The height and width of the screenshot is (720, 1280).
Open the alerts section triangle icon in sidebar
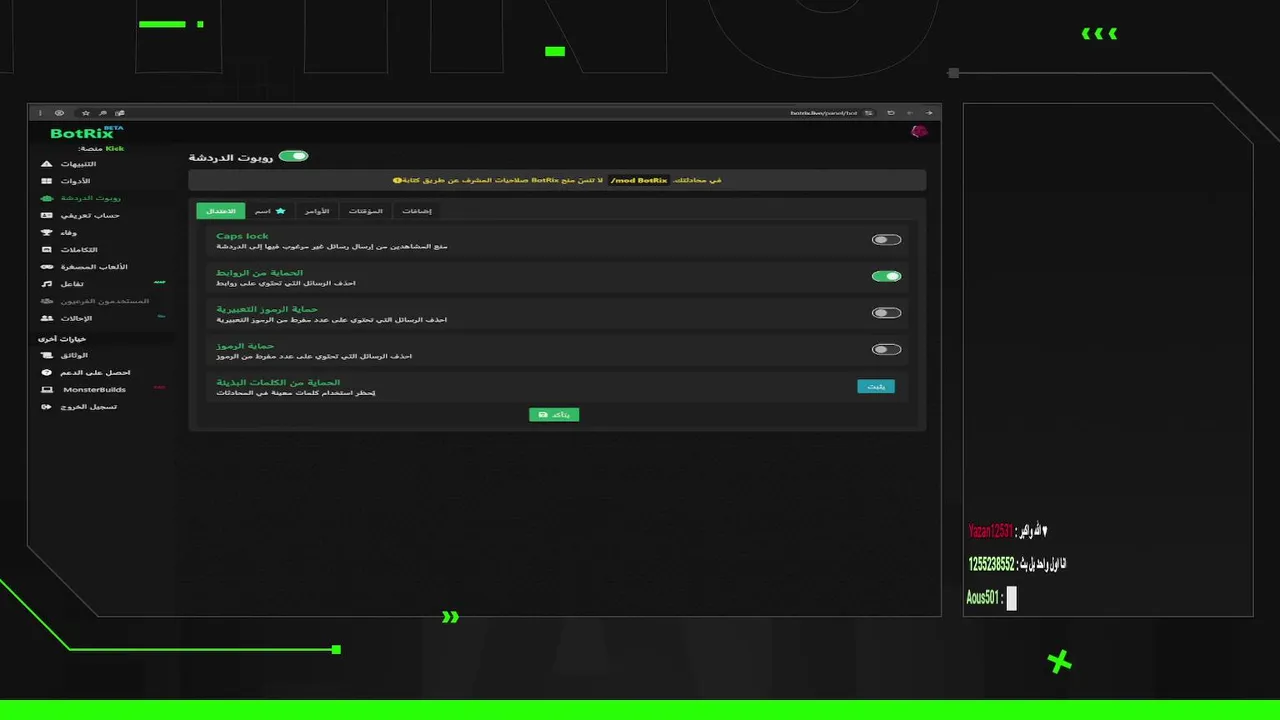coord(46,163)
